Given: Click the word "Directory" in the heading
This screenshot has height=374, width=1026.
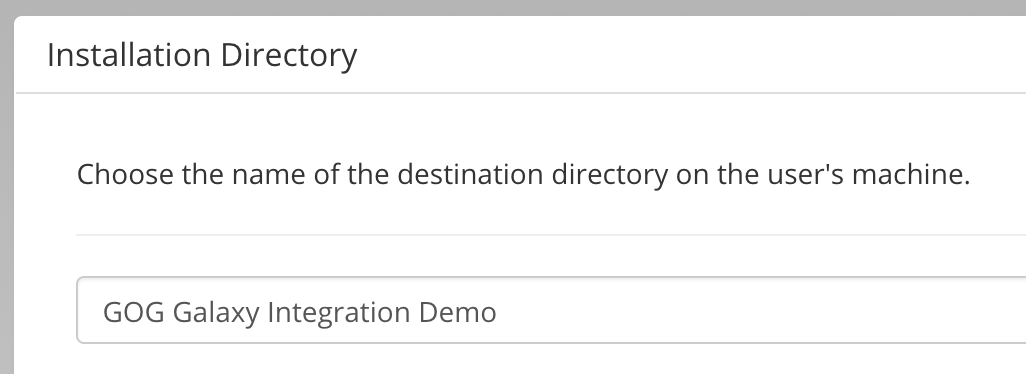Looking at the screenshot, I should [x=289, y=55].
